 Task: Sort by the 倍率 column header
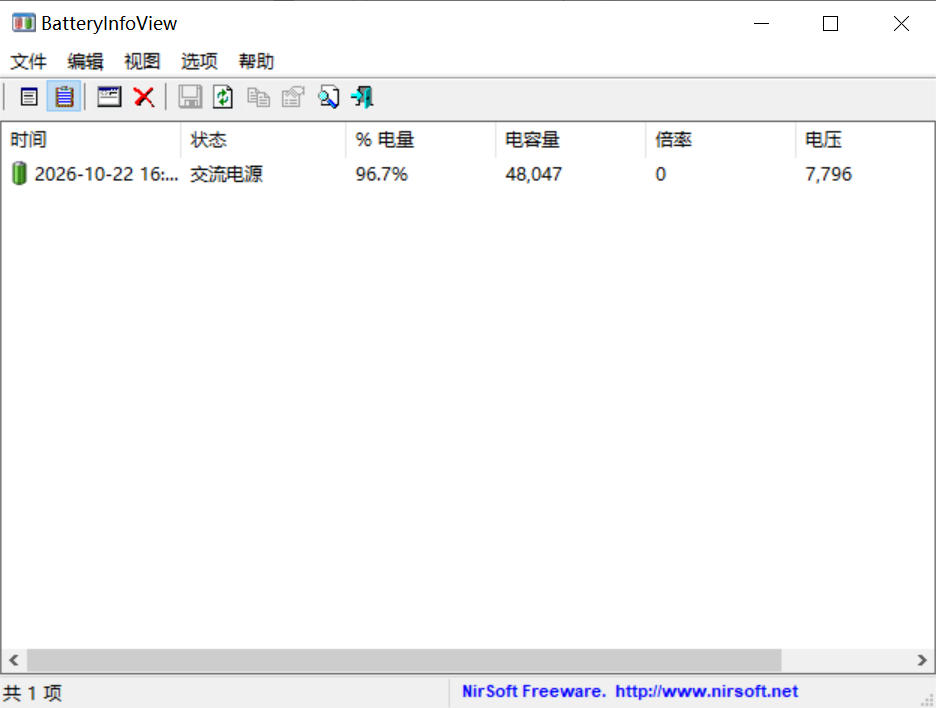pyautogui.click(x=720, y=140)
